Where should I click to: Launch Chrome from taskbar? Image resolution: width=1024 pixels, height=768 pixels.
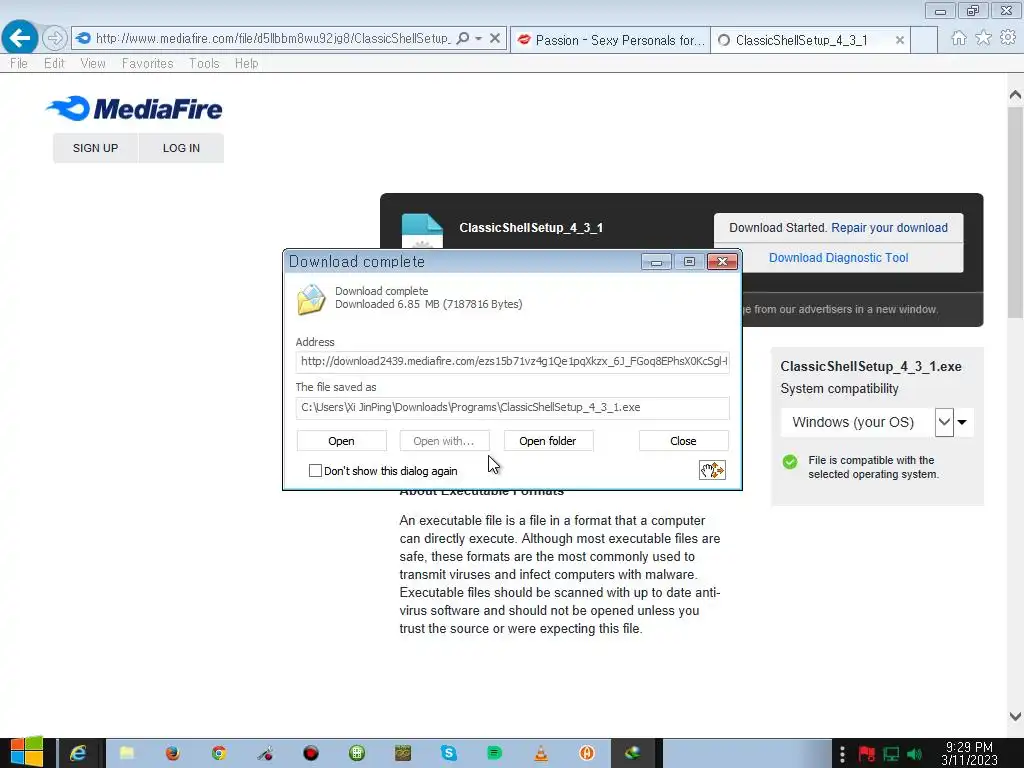(x=219, y=754)
